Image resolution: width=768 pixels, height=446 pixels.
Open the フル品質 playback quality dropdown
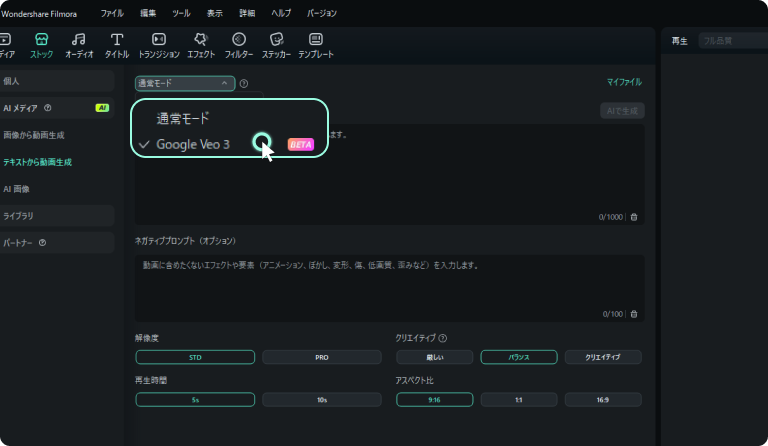coord(733,41)
